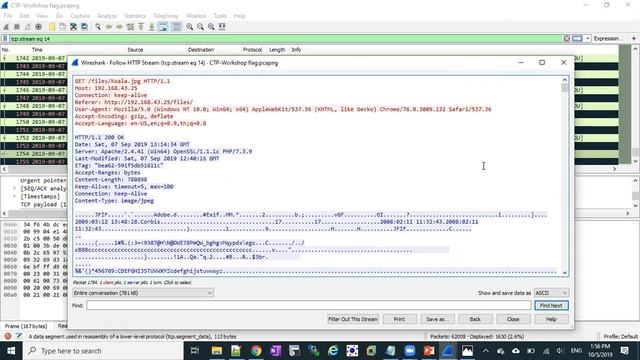The image size is (640, 360).
Task: Expand the Timestamps tree item
Action: (x=14, y=196)
